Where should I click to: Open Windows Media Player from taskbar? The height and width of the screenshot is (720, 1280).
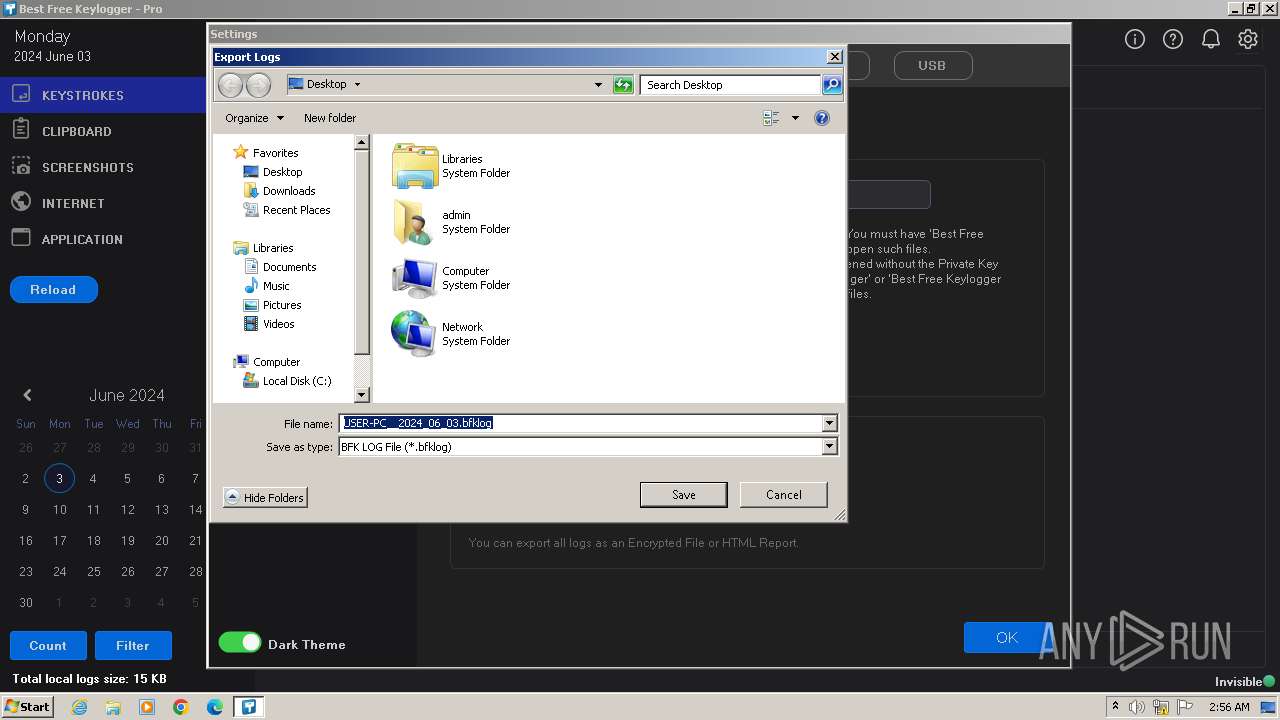click(147, 707)
